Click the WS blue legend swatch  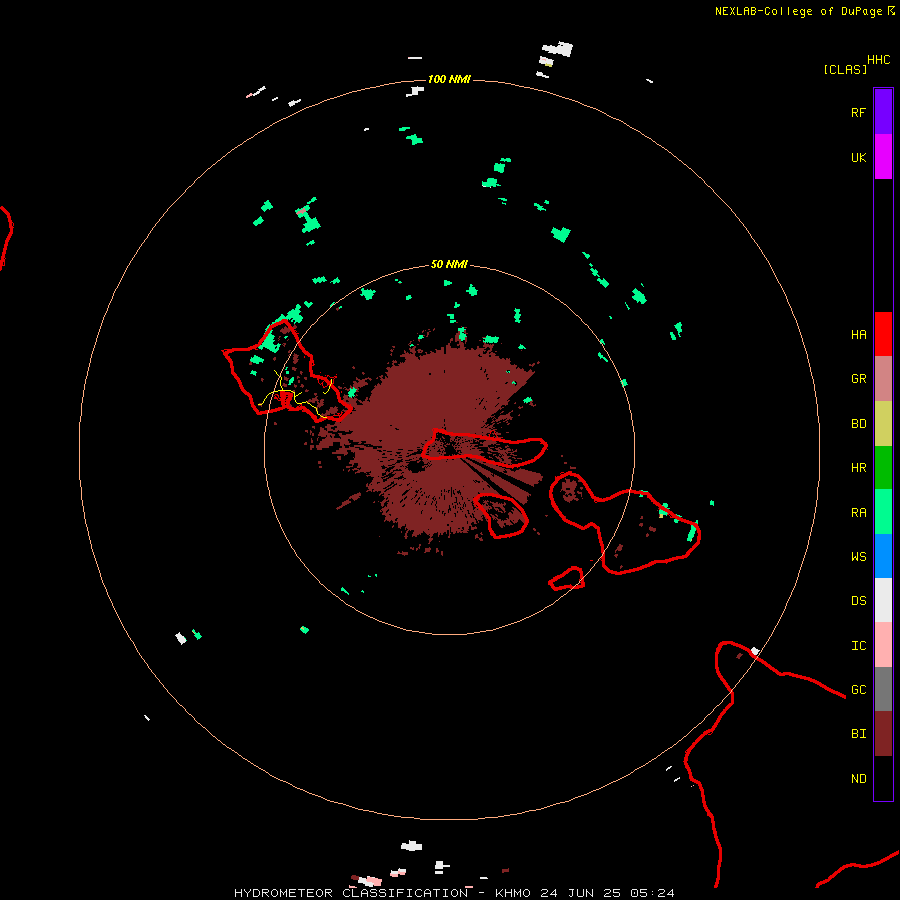[883, 556]
